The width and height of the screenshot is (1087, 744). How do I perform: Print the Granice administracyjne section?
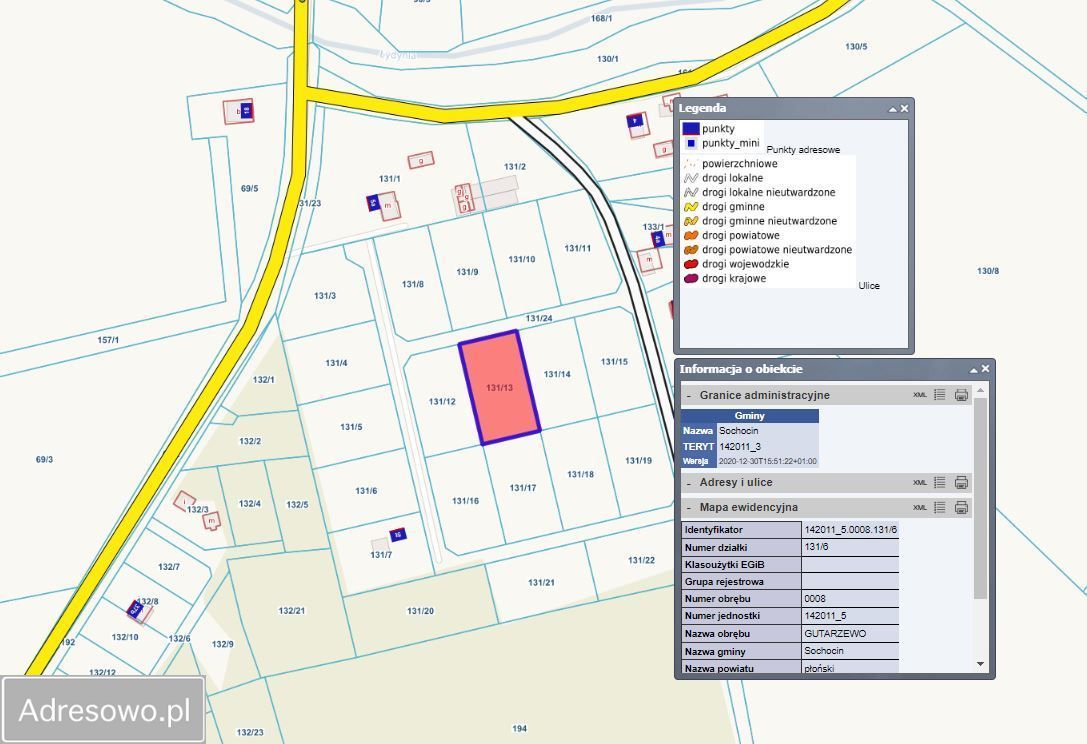(x=961, y=395)
